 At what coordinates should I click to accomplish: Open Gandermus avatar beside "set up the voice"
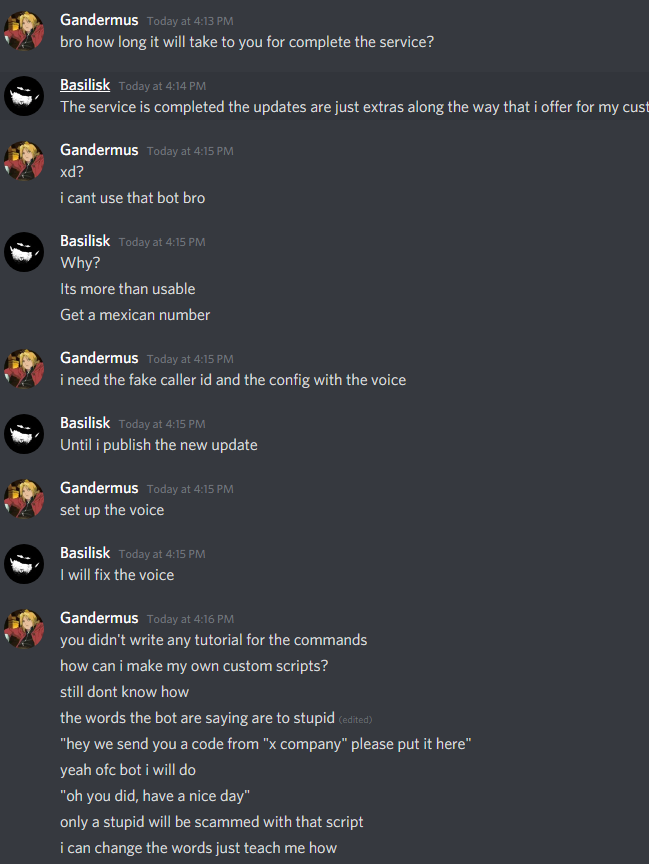pos(24,499)
